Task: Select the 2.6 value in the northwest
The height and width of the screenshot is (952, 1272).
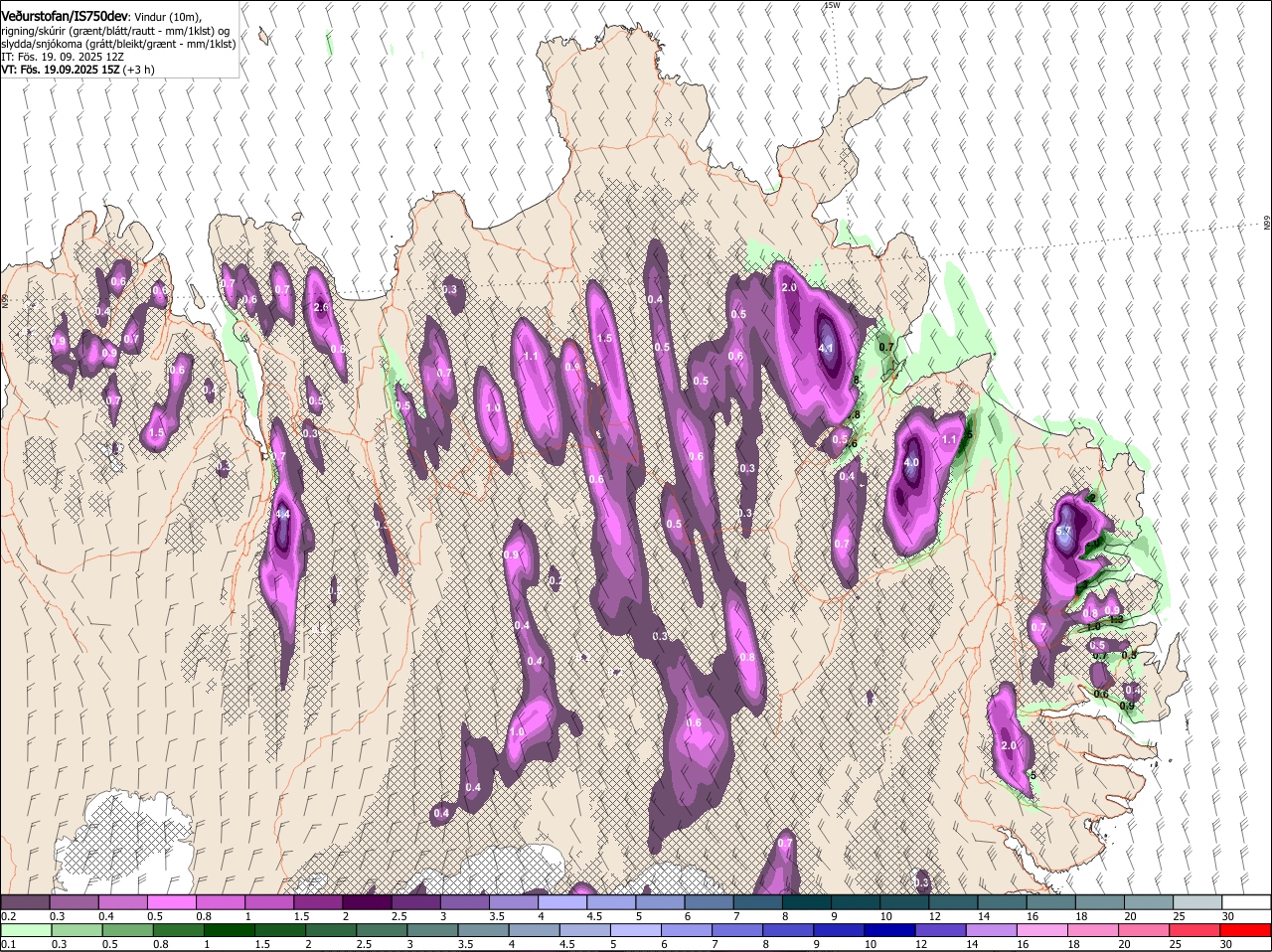Action: [x=321, y=307]
